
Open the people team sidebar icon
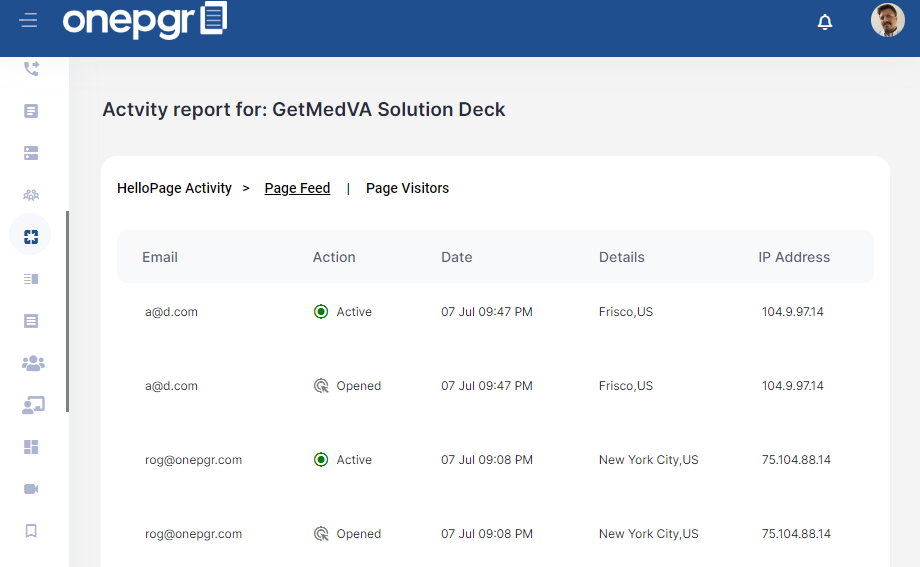(33, 363)
